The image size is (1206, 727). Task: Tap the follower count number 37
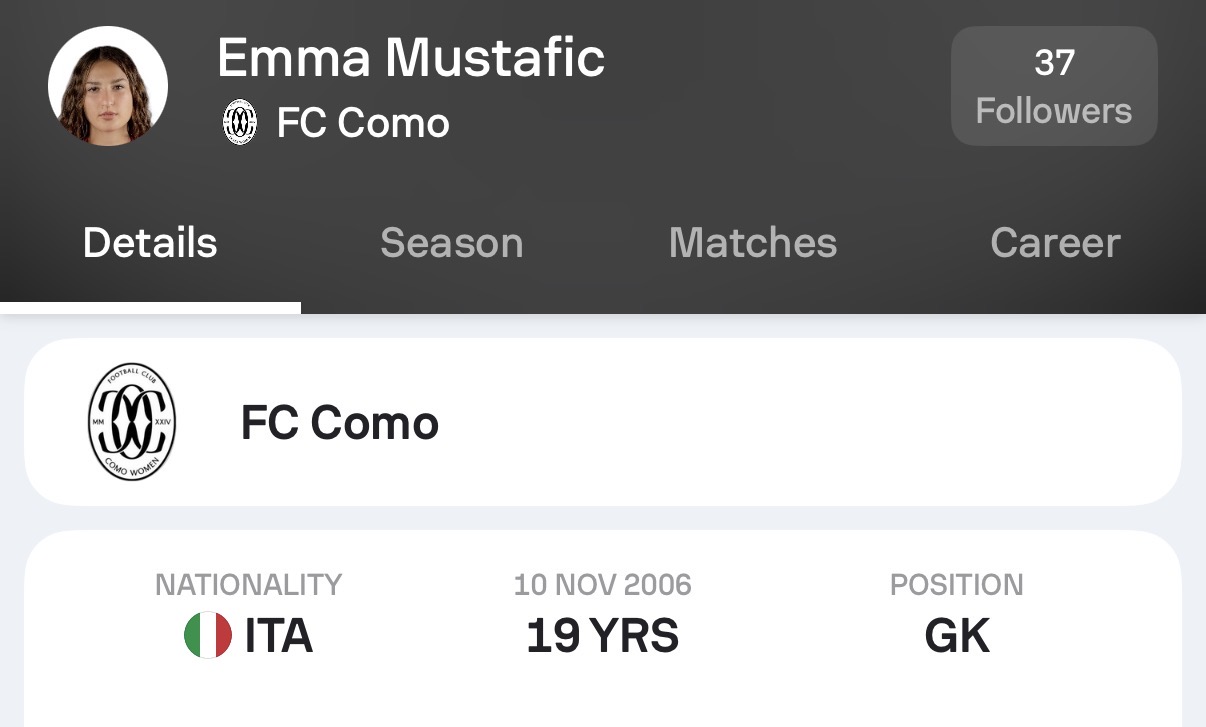click(1054, 63)
